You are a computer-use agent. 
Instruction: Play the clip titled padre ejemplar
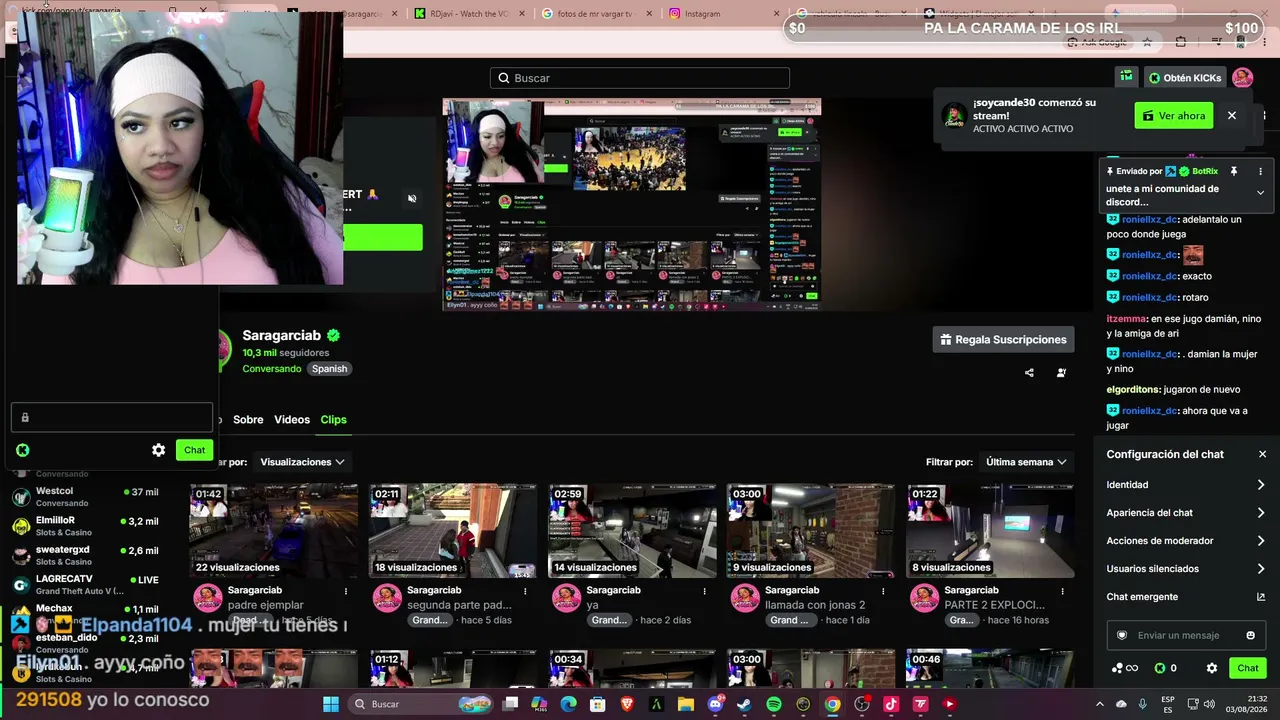[273, 531]
